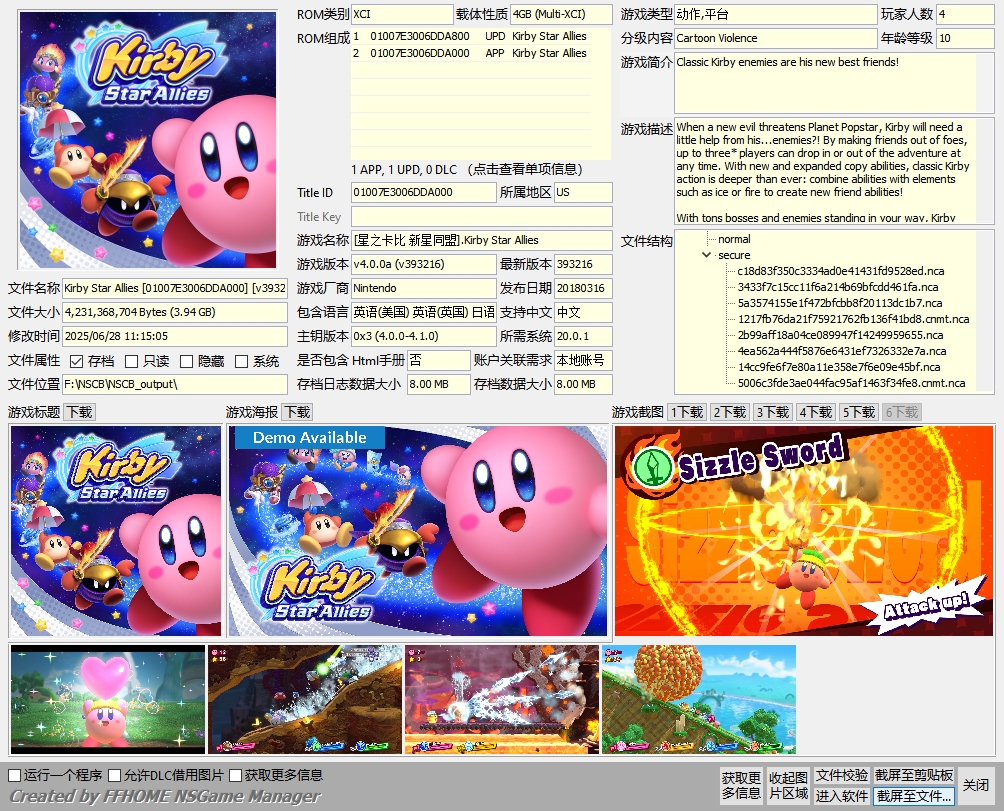
Task: Download game title image via 游戏标题 下载
Action: [80, 412]
